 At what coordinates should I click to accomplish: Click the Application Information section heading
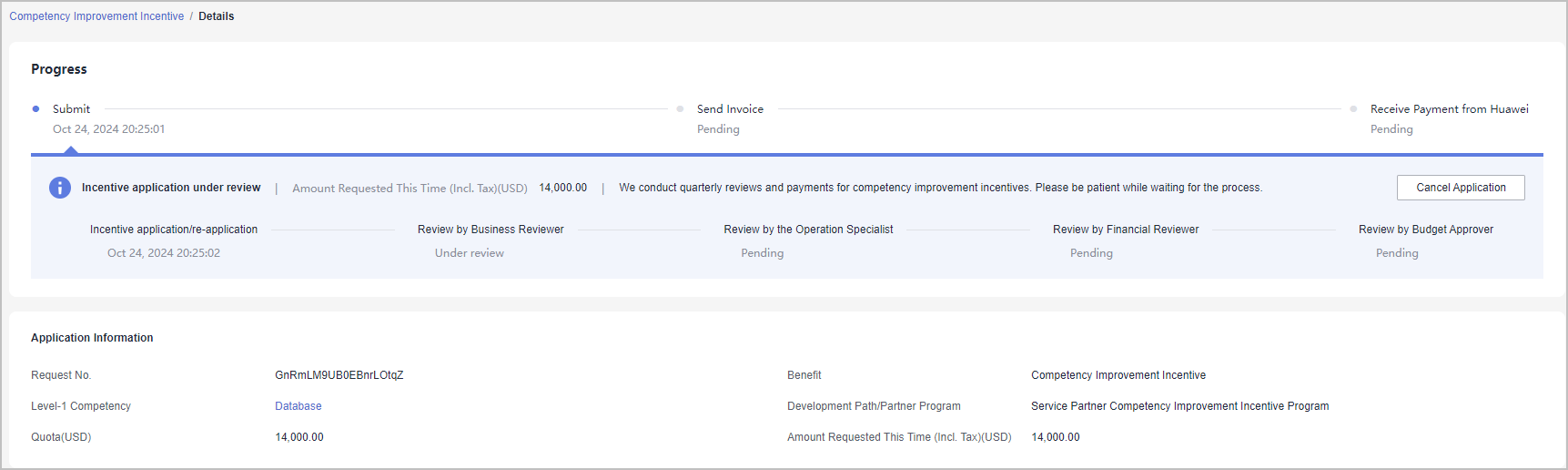coord(92,338)
